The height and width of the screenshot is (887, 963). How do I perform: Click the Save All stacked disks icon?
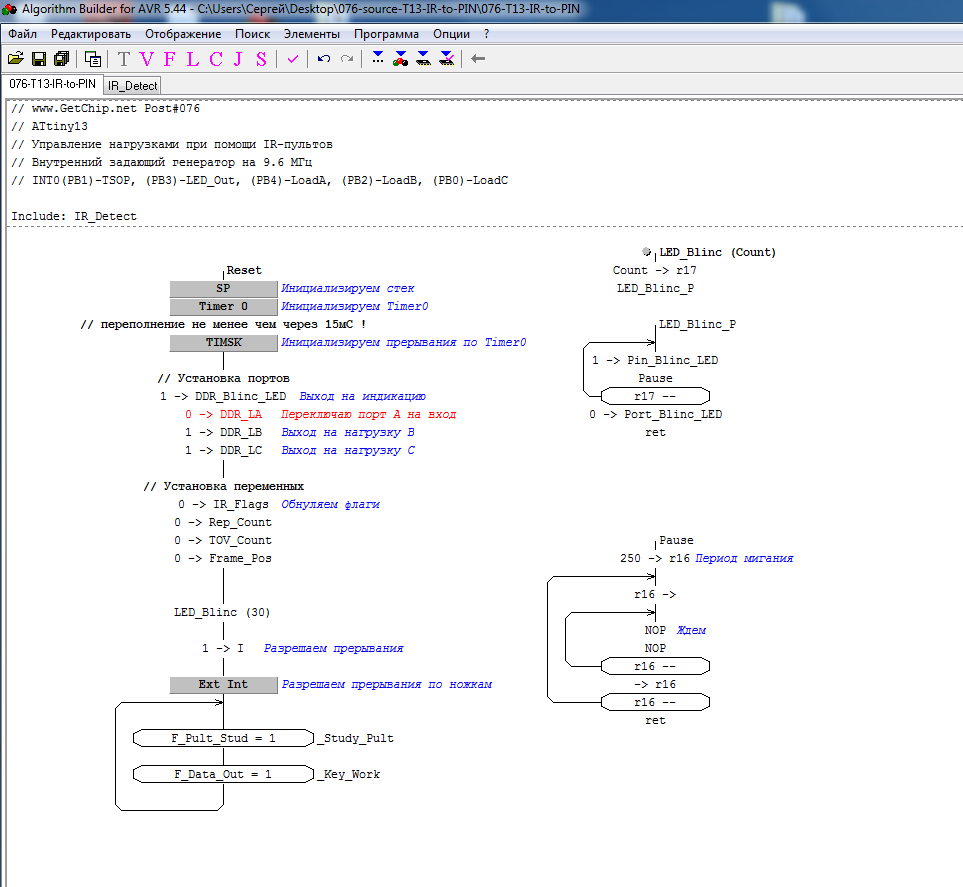point(61,59)
